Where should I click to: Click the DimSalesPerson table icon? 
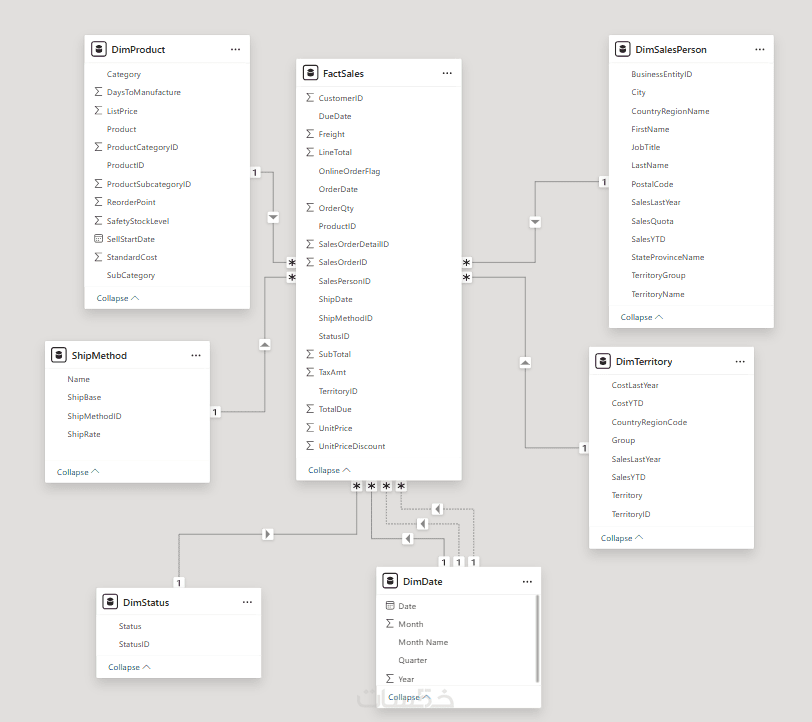coord(622,49)
